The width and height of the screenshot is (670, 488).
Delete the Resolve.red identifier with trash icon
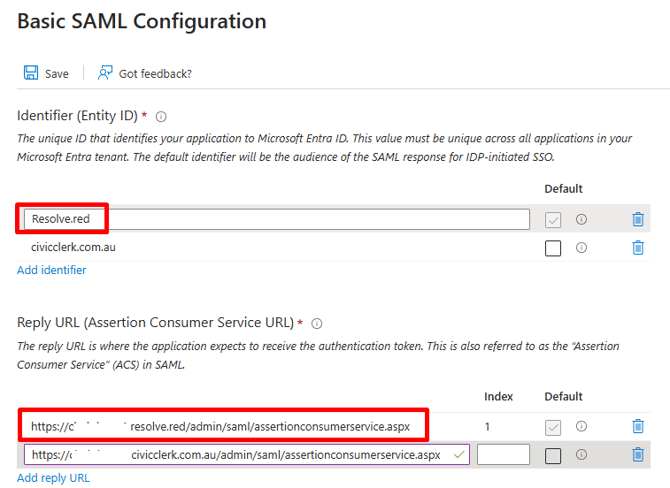click(x=638, y=220)
